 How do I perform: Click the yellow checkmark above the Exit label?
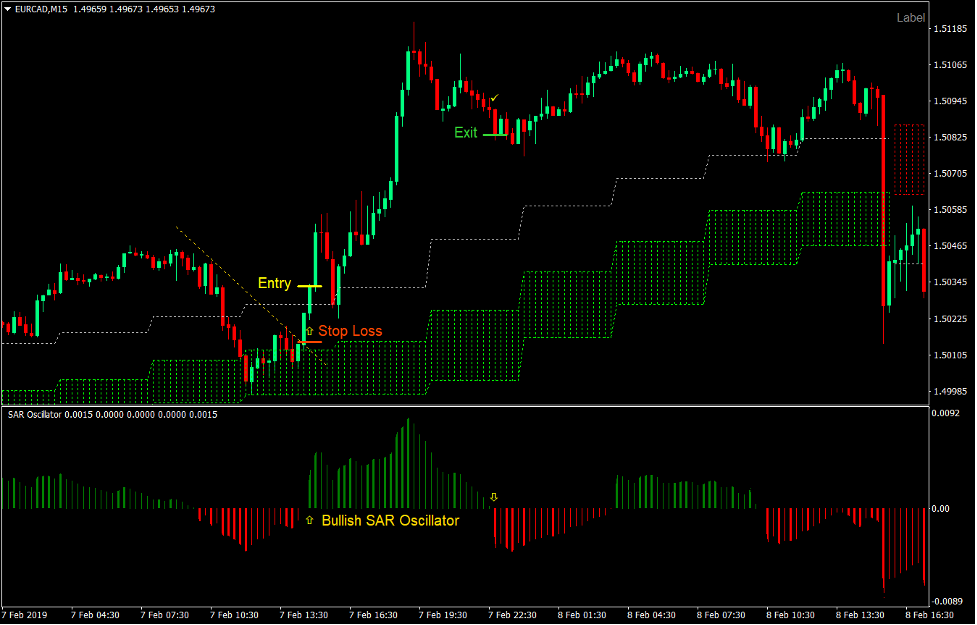[x=494, y=98]
